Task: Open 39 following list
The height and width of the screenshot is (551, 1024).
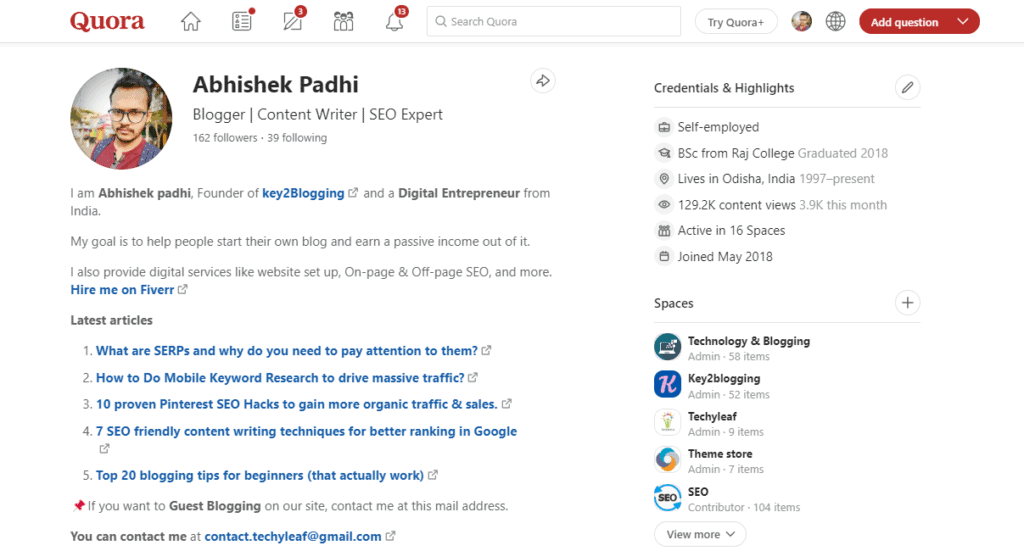Action: coord(296,138)
